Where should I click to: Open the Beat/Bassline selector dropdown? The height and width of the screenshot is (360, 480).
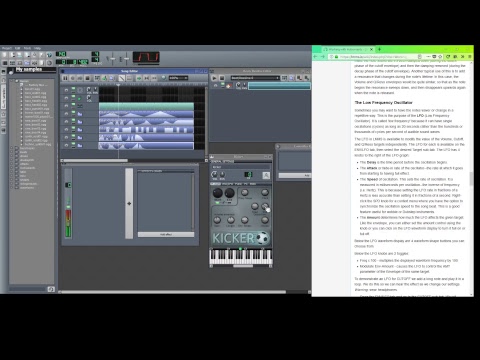tap(255, 78)
